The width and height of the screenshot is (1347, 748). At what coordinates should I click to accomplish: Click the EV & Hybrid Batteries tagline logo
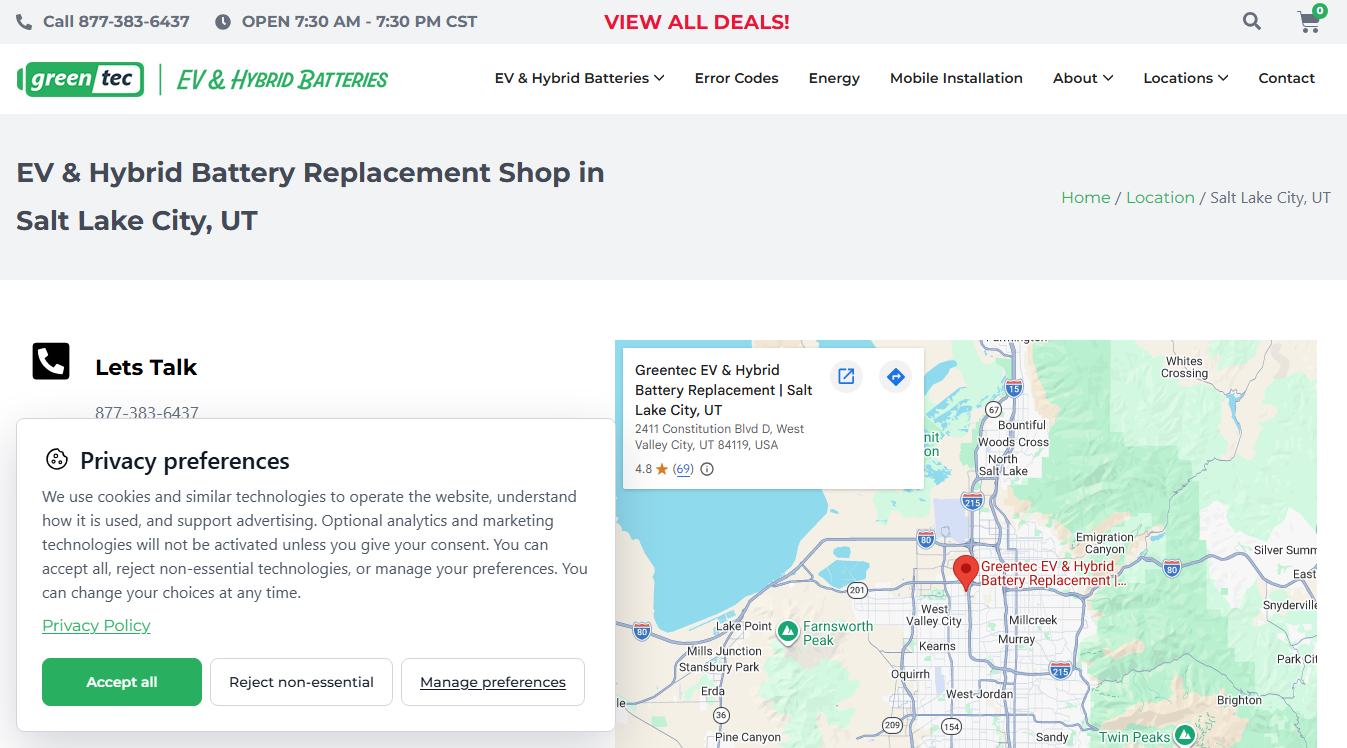(282, 79)
